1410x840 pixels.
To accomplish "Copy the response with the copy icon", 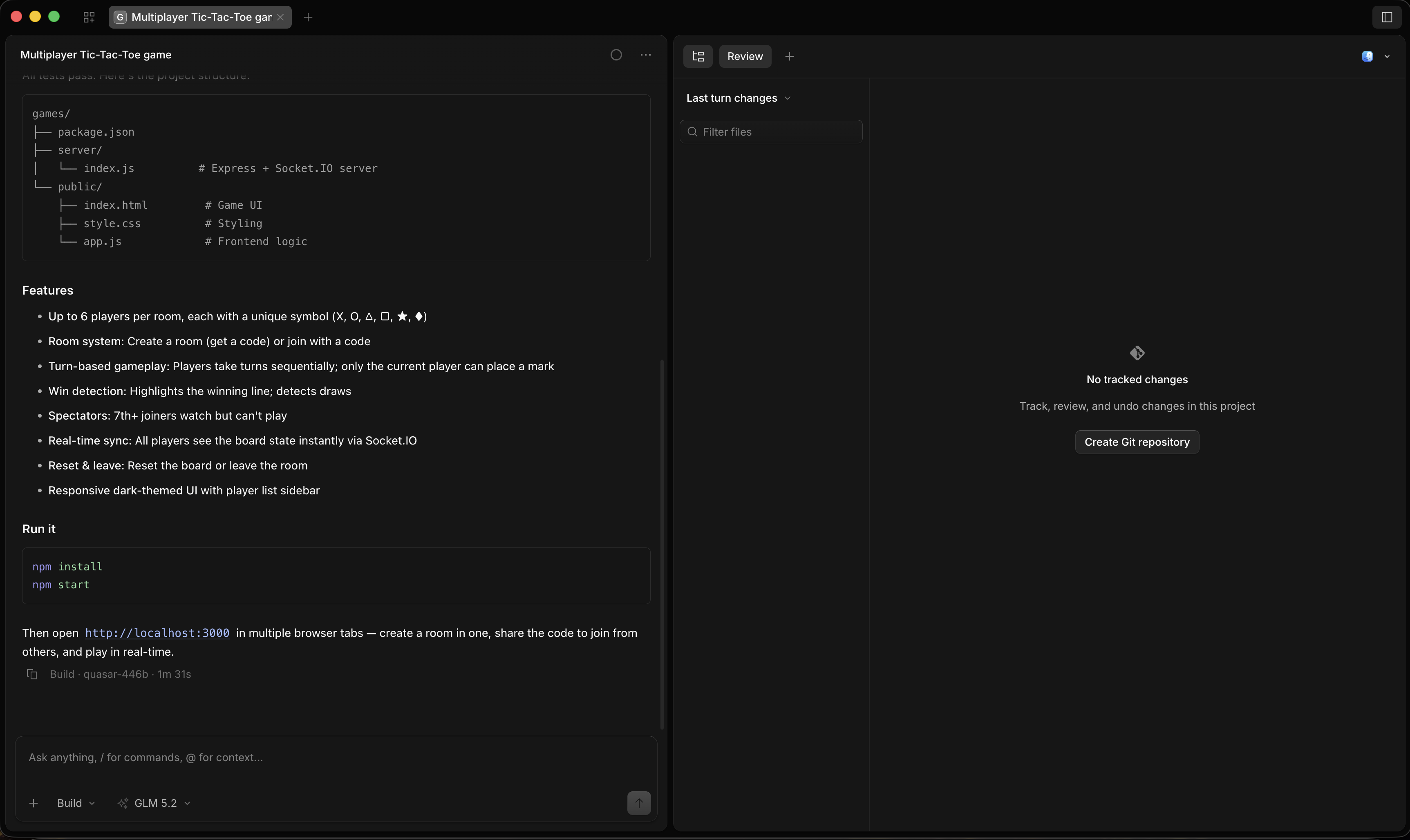I will [32, 674].
